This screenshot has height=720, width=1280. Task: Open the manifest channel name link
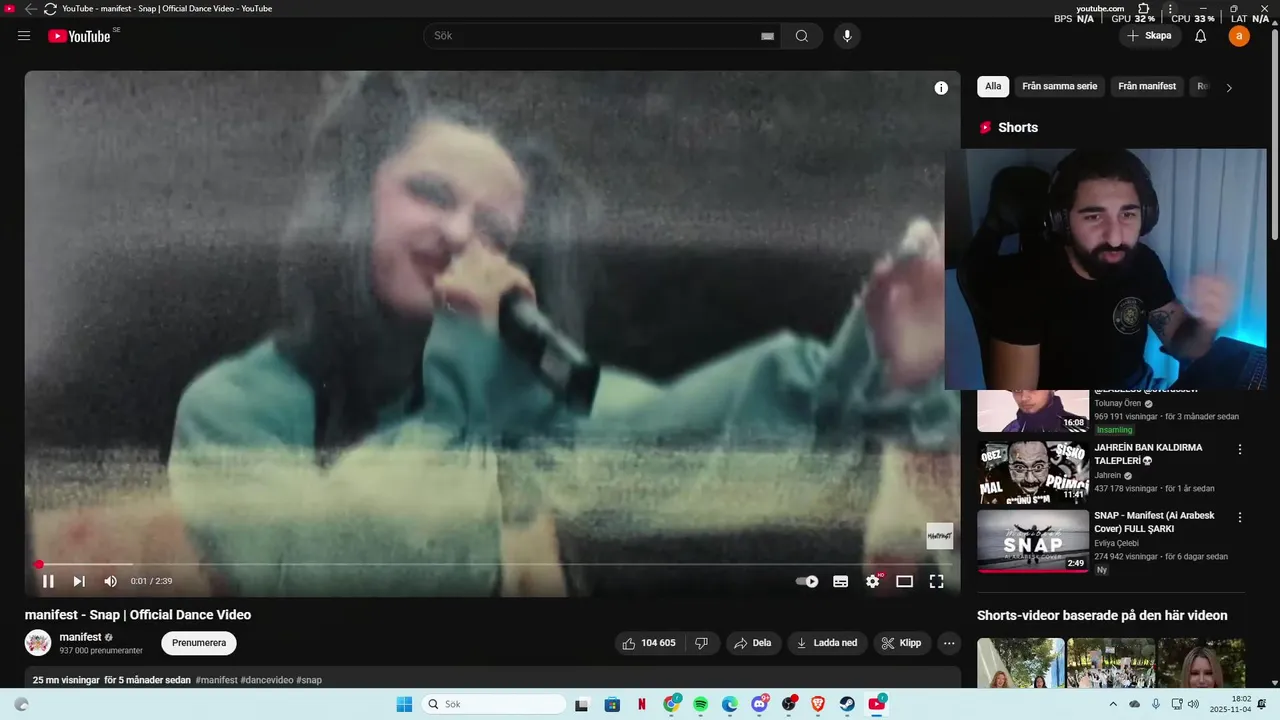pos(80,637)
